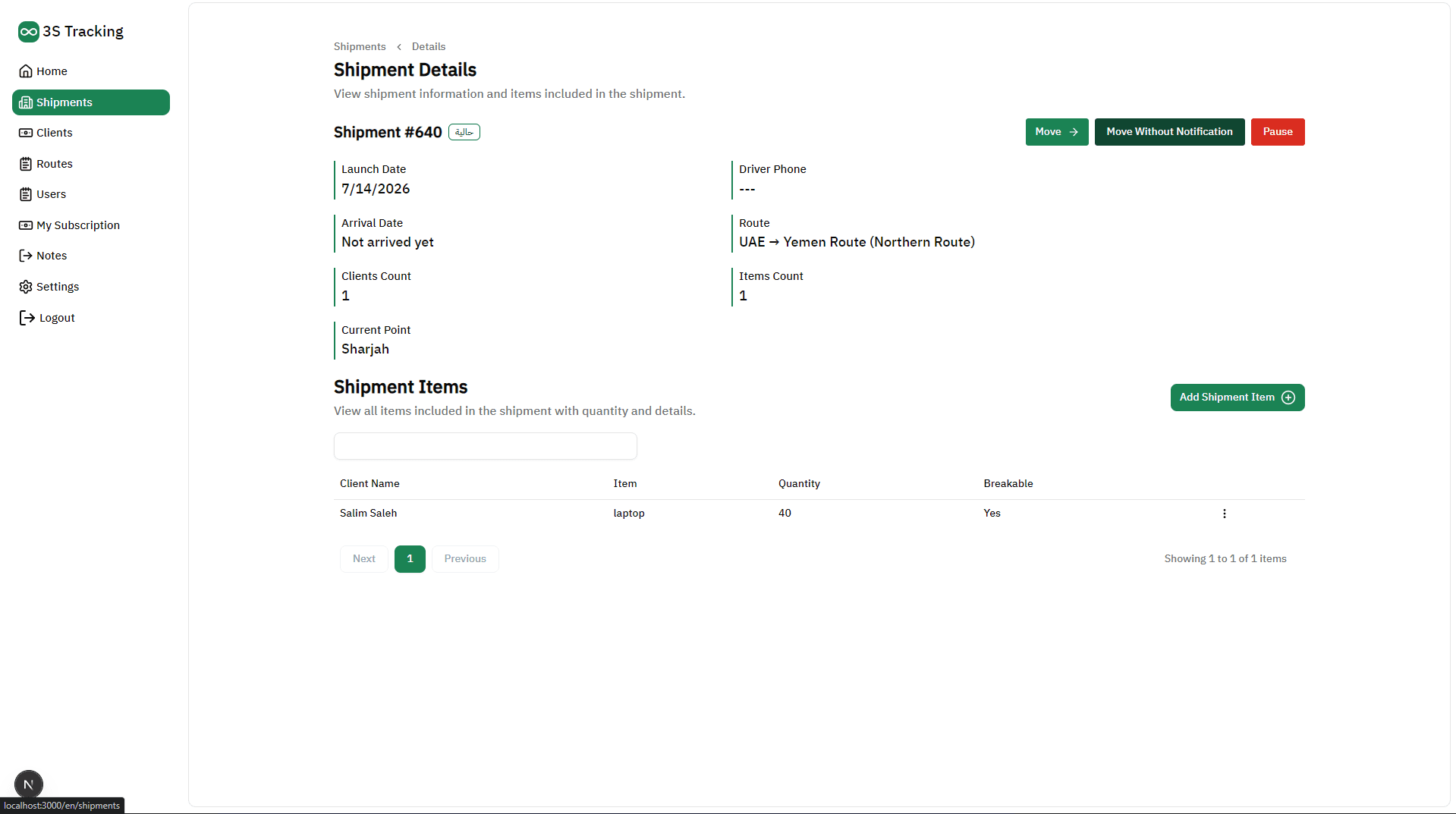Image resolution: width=1456 pixels, height=814 pixels.
Task: Open the Home menu item
Action: pyautogui.click(x=91, y=71)
